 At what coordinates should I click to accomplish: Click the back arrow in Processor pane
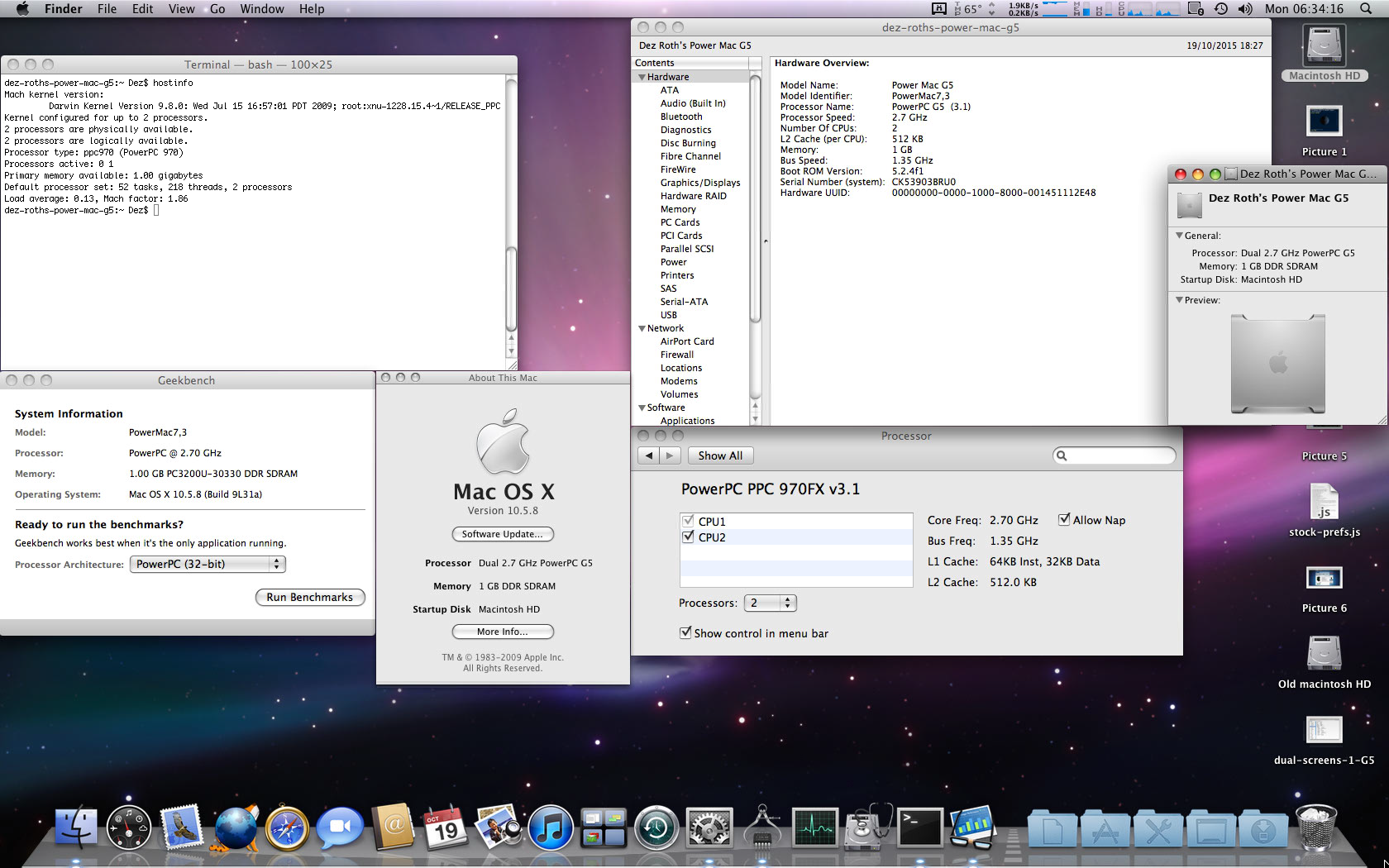(x=649, y=455)
